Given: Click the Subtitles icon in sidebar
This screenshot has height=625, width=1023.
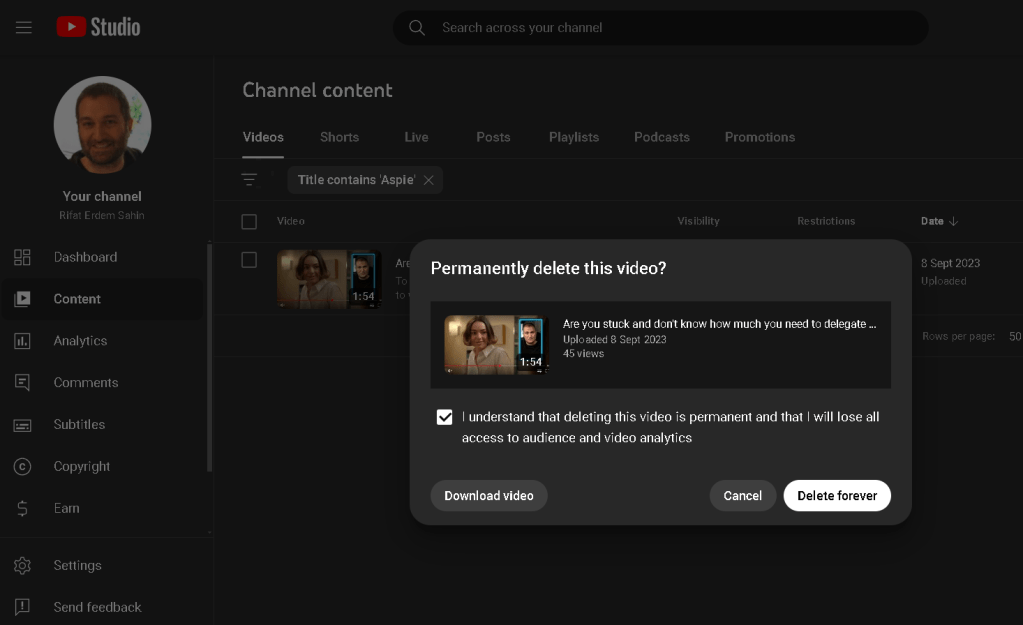Looking at the screenshot, I should 22,425.
